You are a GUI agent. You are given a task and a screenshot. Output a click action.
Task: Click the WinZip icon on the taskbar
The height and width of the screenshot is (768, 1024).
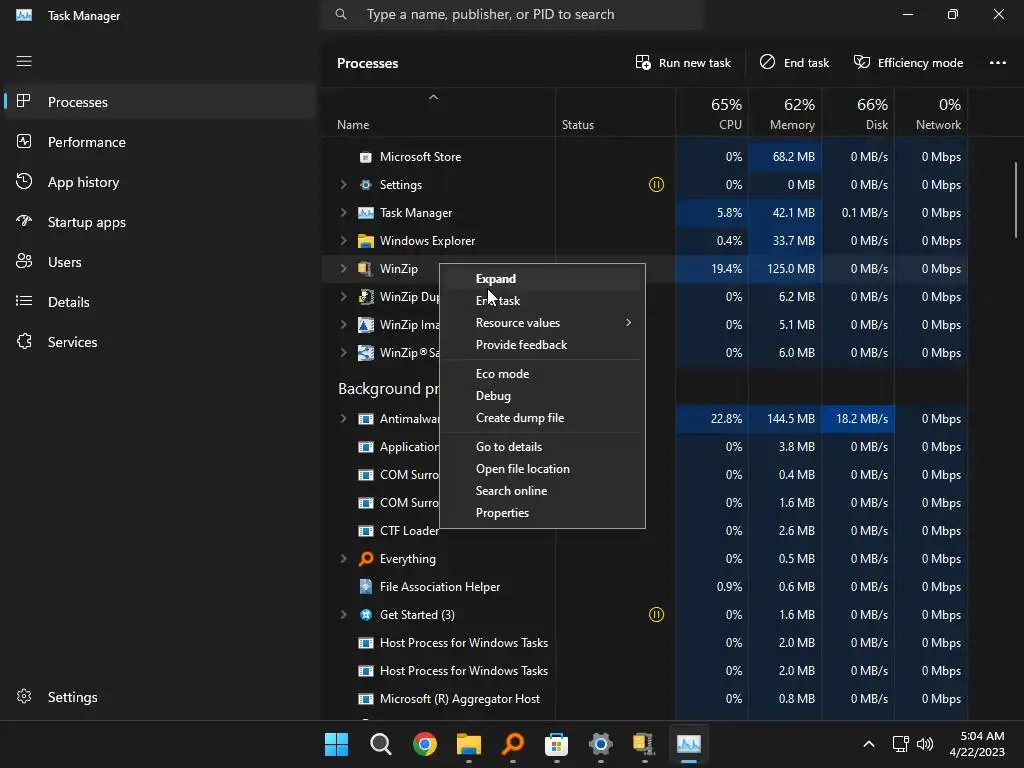[644, 744]
